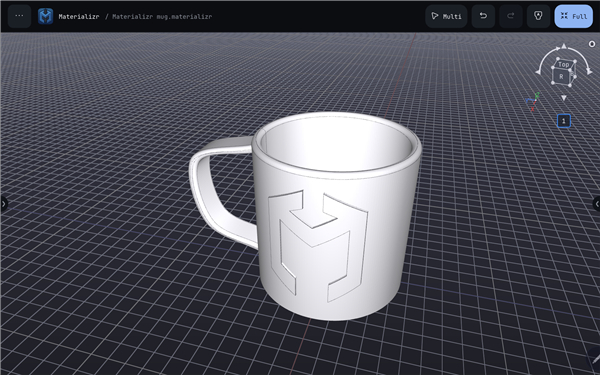This screenshot has height=375, width=600.
Task: Click the small circle icon near view cube
Action: point(592,44)
